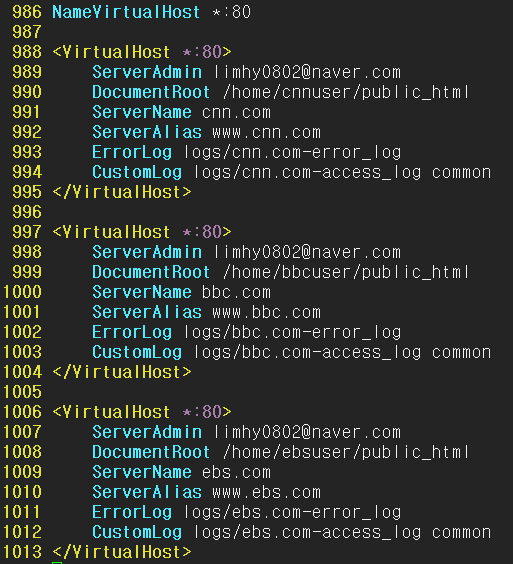Click the opening VirtualHost tag on line 988
The height and width of the screenshot is (564, 513).
(x=141, y=52)
